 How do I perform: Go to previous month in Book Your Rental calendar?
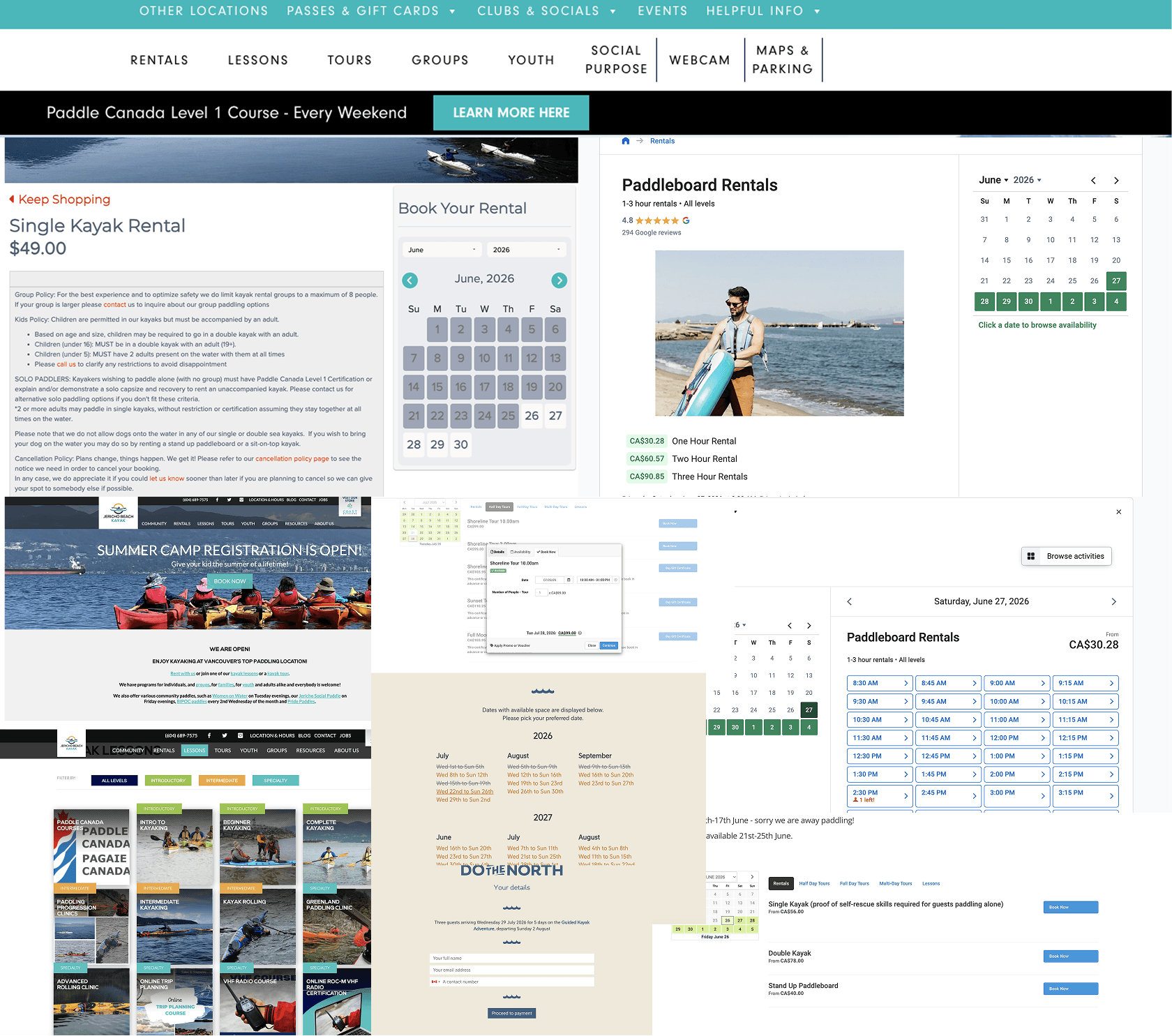point(410,280)
